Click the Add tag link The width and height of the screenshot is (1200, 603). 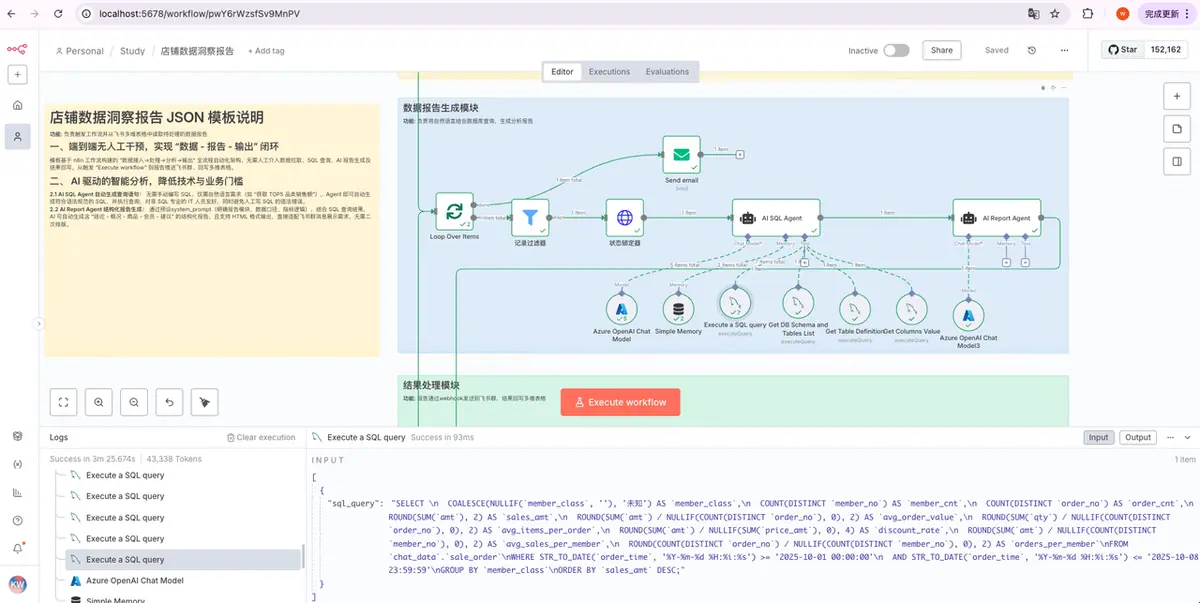point(266,51)
